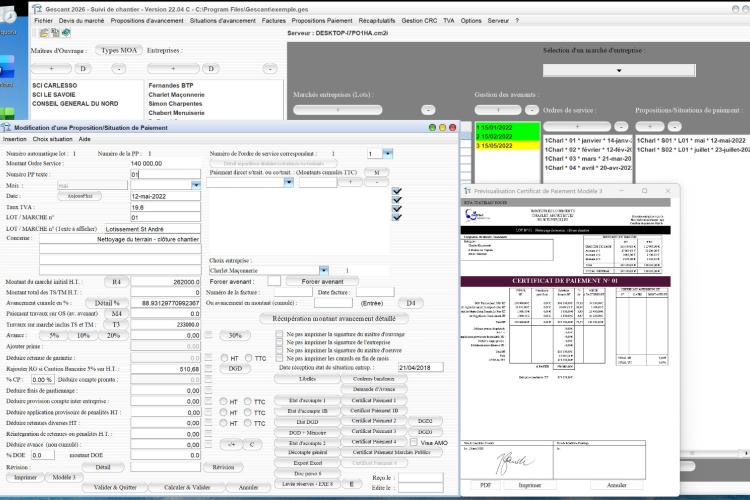Open the Gestion CRC menu
This screenshot has height=500, width=750.
click(419, 21)
